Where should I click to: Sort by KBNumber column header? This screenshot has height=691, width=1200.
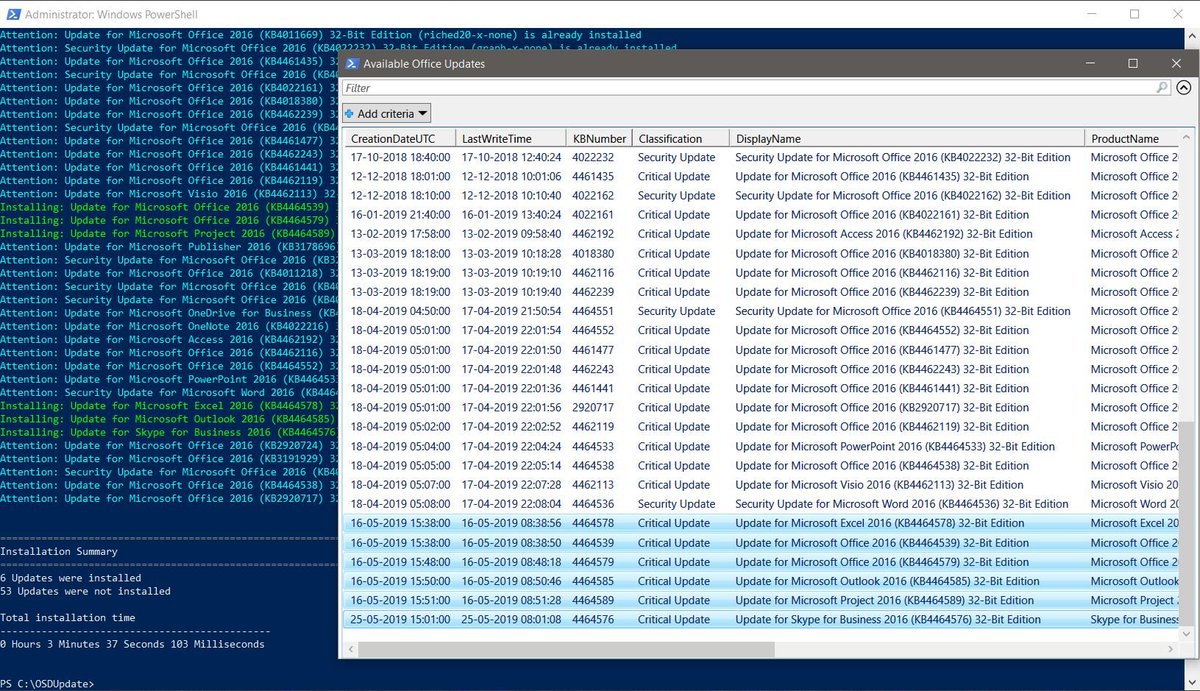pos(599,139)
